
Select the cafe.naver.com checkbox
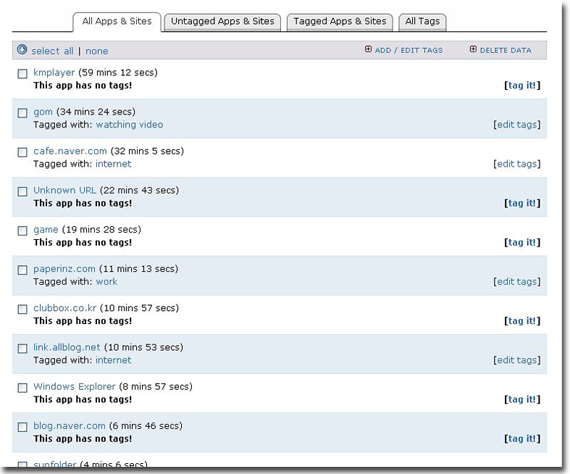tap(23, 152)
